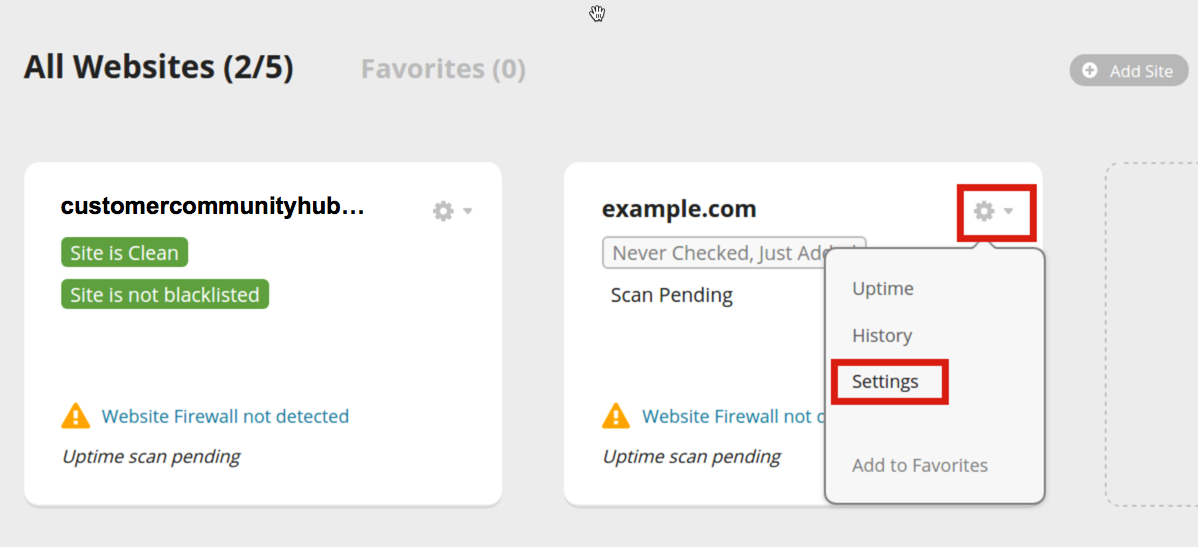Click the Site is not blacklisted badge

tap(164, 295)
